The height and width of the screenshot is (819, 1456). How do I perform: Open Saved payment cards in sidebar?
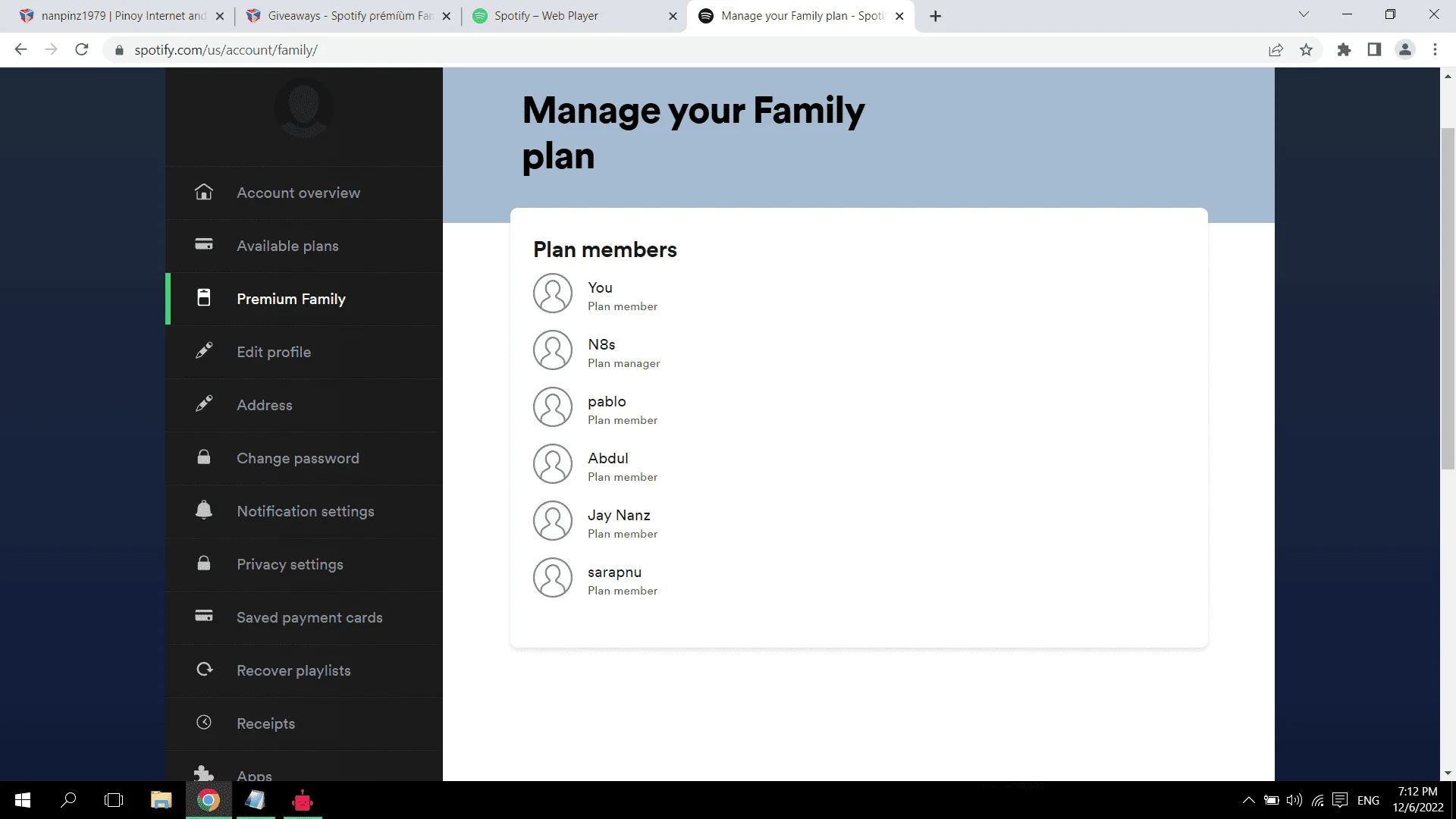point(304,617)
